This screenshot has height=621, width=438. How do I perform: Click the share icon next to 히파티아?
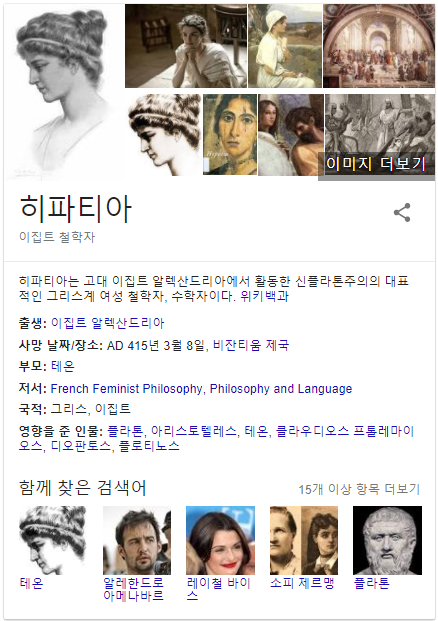coord(402,212)
